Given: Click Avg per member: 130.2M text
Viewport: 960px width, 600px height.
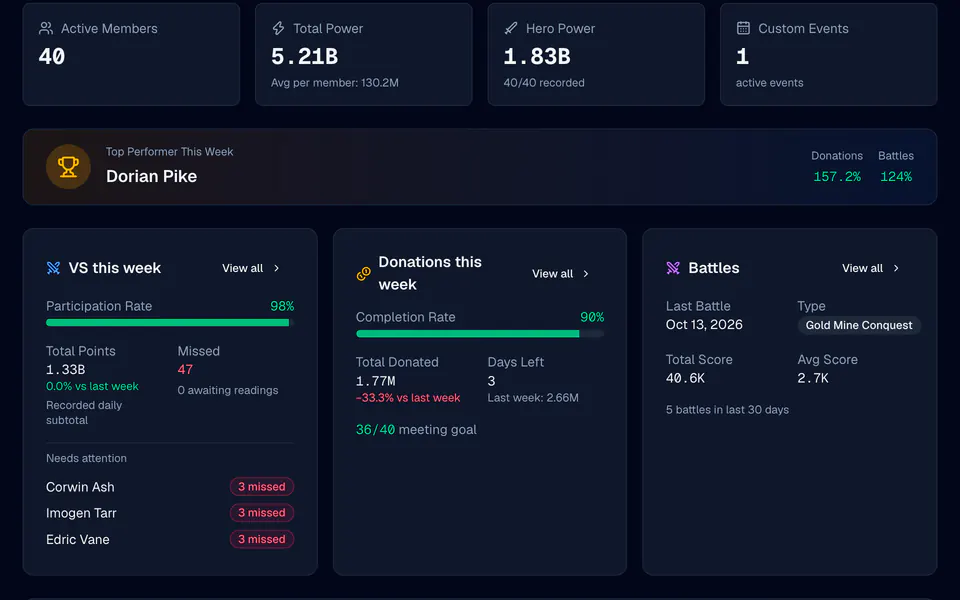Looking at the screenshot, I should coord(335,83).
